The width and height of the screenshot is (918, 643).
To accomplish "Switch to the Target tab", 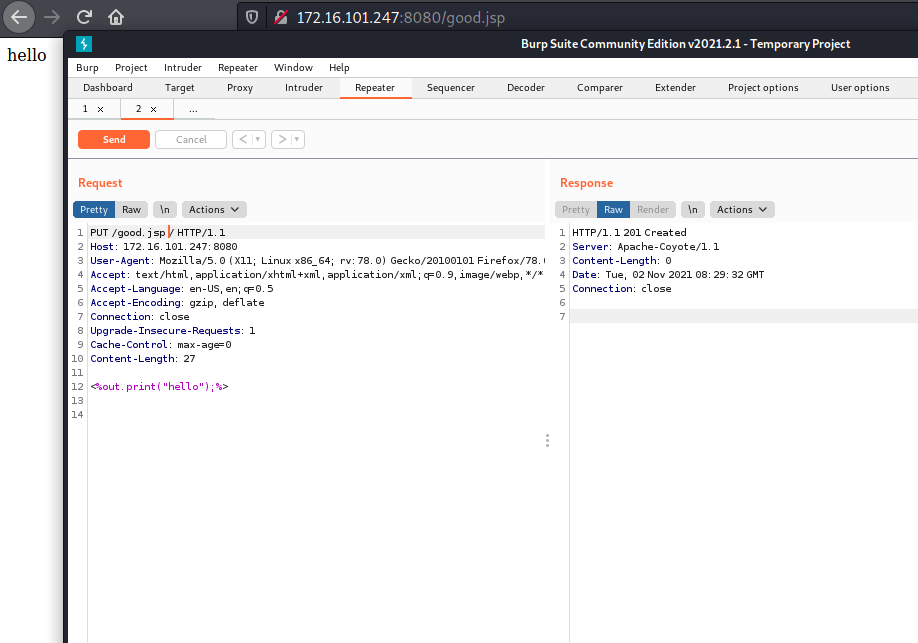I will click(x=179, y=88).
